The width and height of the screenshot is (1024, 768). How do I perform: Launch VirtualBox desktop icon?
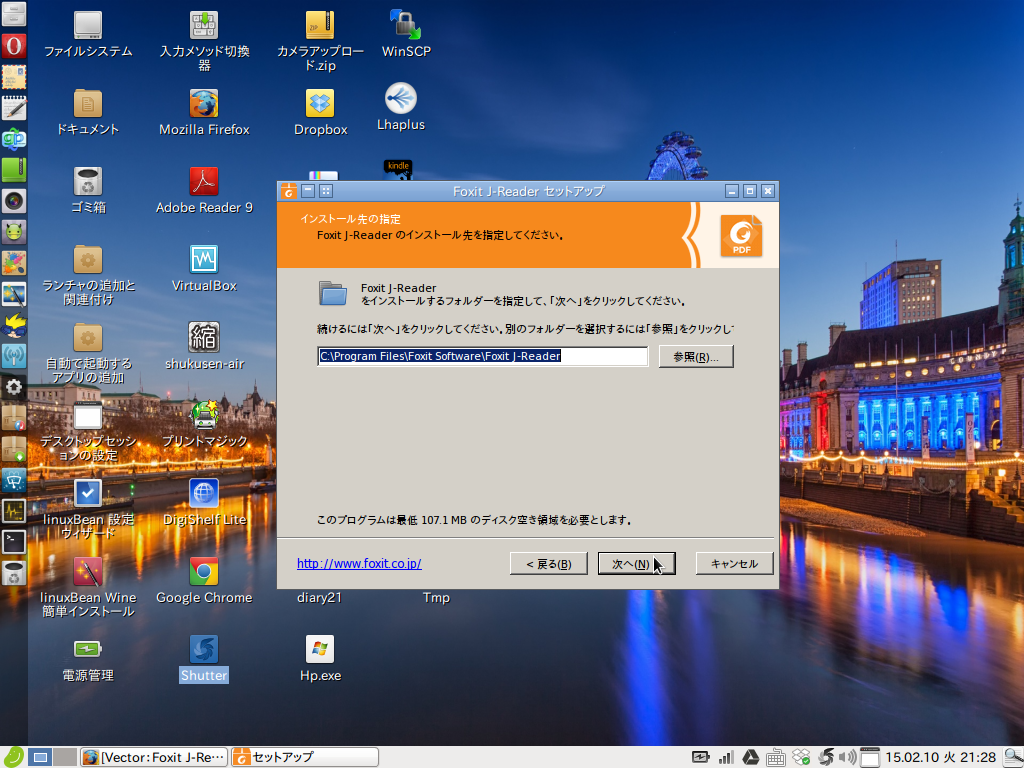(x=204, y=259)
